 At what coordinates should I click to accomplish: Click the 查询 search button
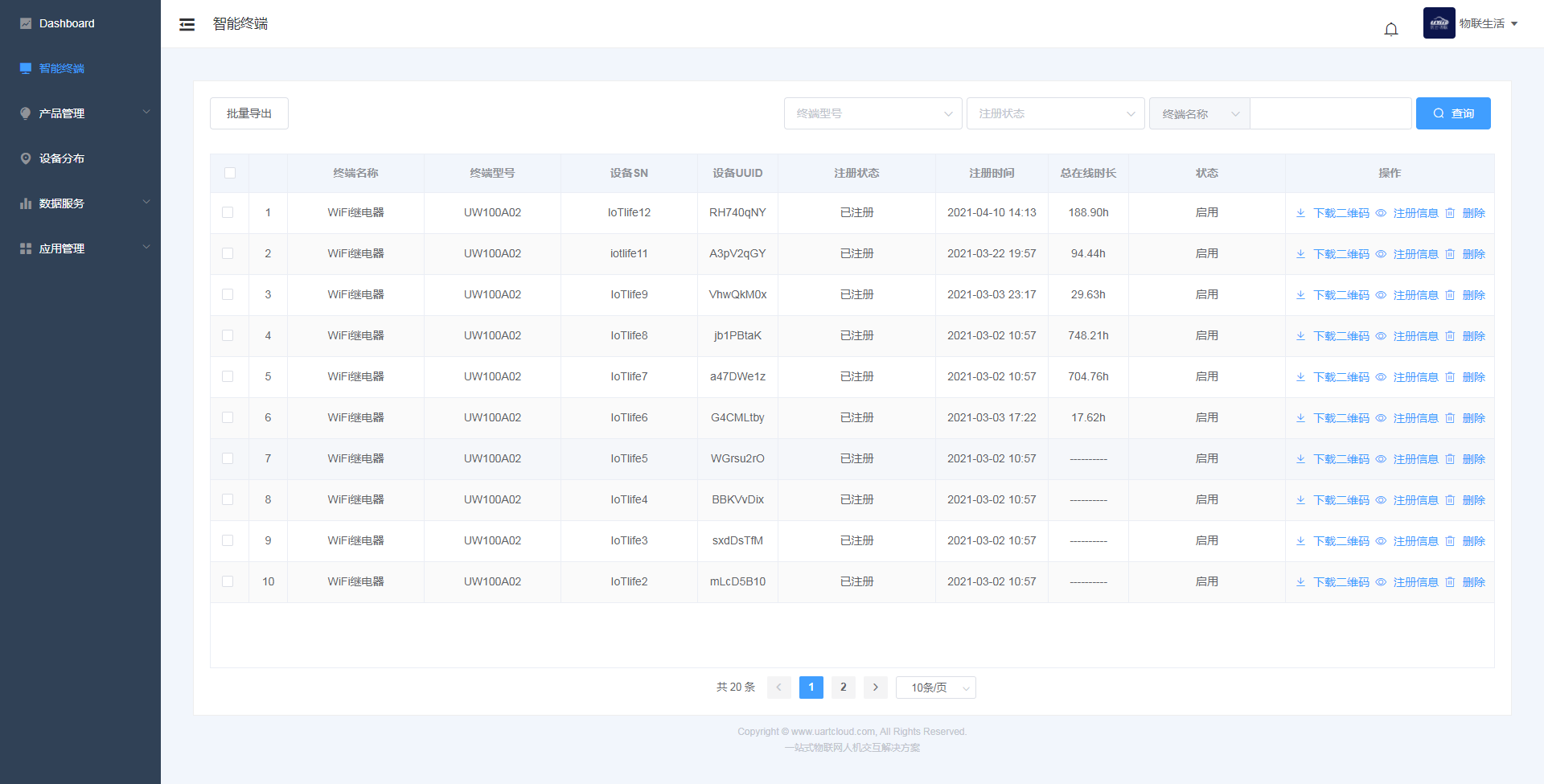1453,113
